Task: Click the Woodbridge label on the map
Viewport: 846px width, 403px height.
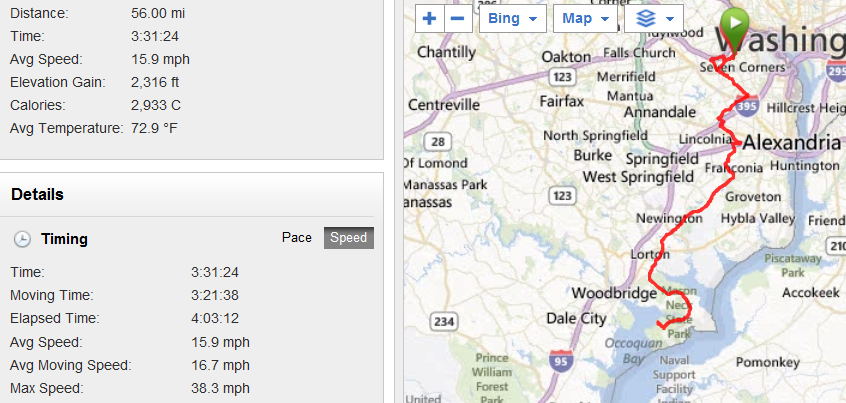Action: [x=613, y=293]
